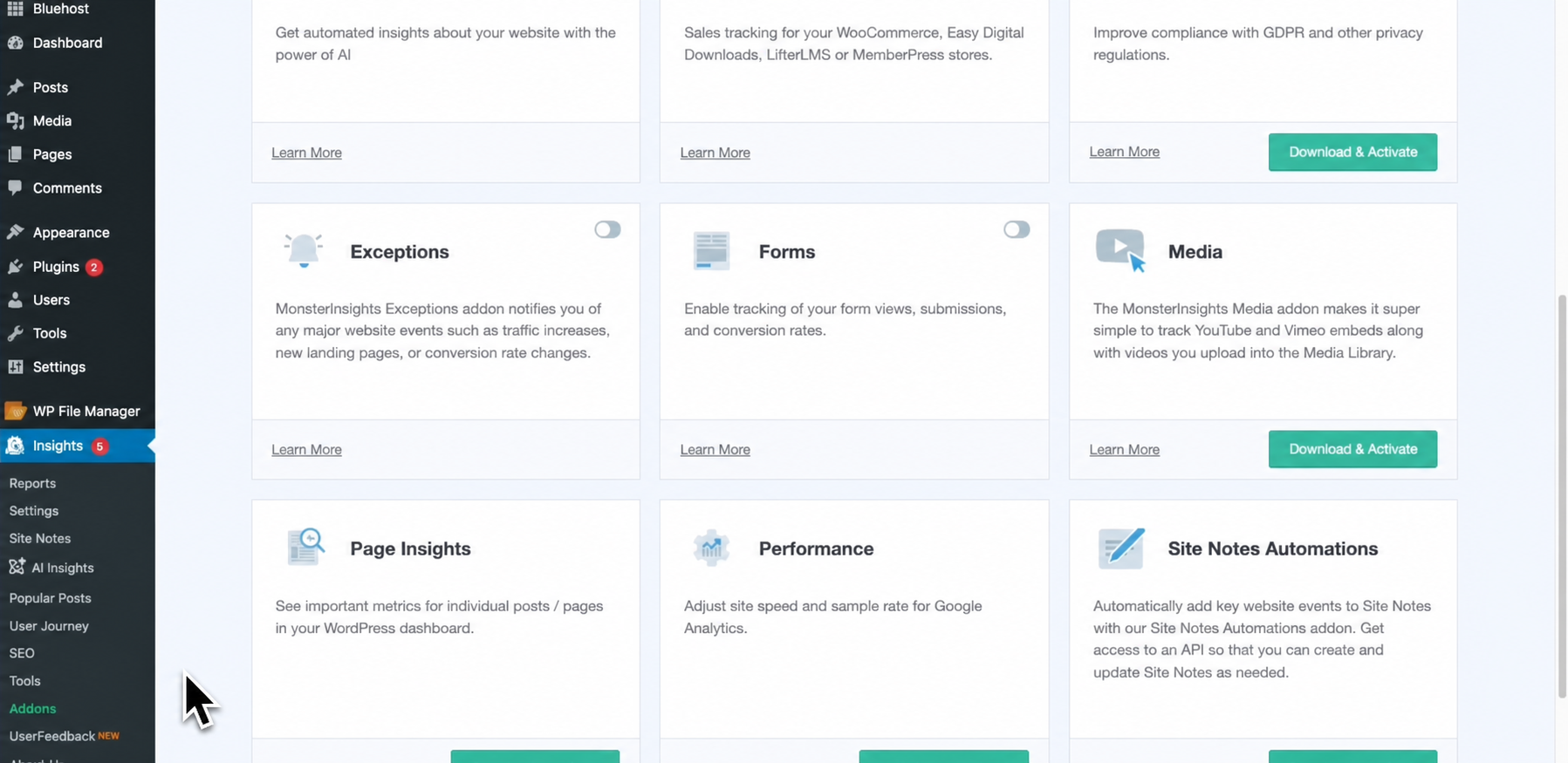Click the Media library icon in sidebar
The height and width of the screenshot is (763, 1568).
click(15, 121)
